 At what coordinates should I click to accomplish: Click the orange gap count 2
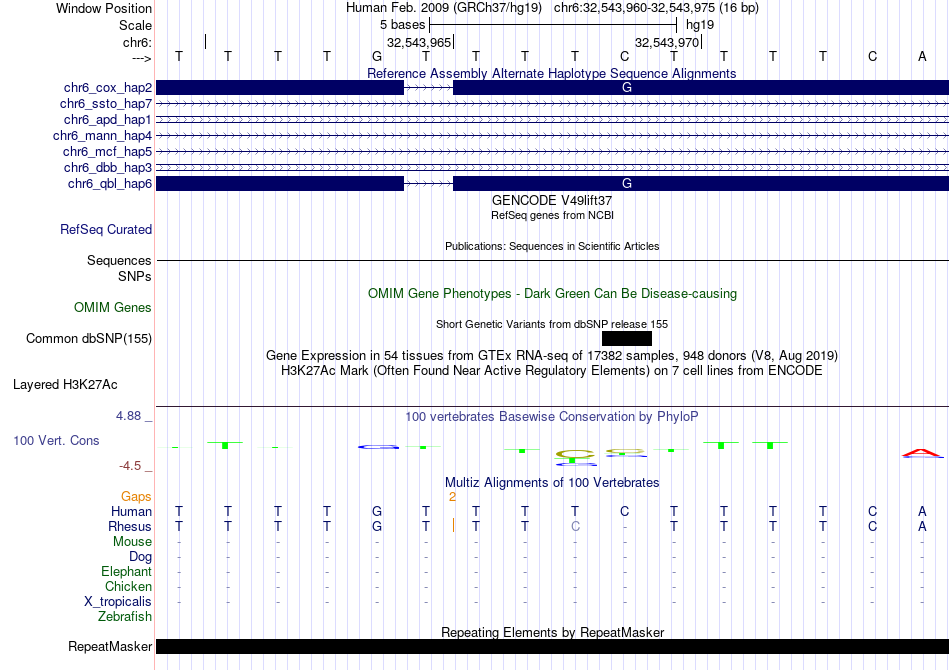(x=452, y=497)
